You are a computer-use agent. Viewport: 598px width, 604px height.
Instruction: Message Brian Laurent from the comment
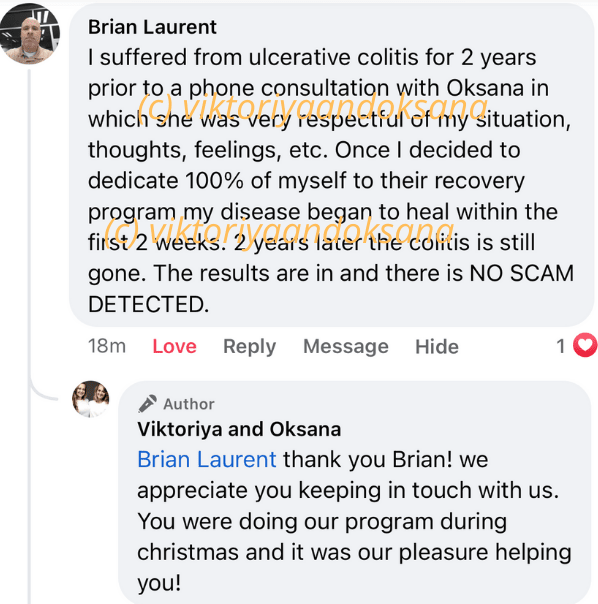pyautogui.click(x=346, y=346)
